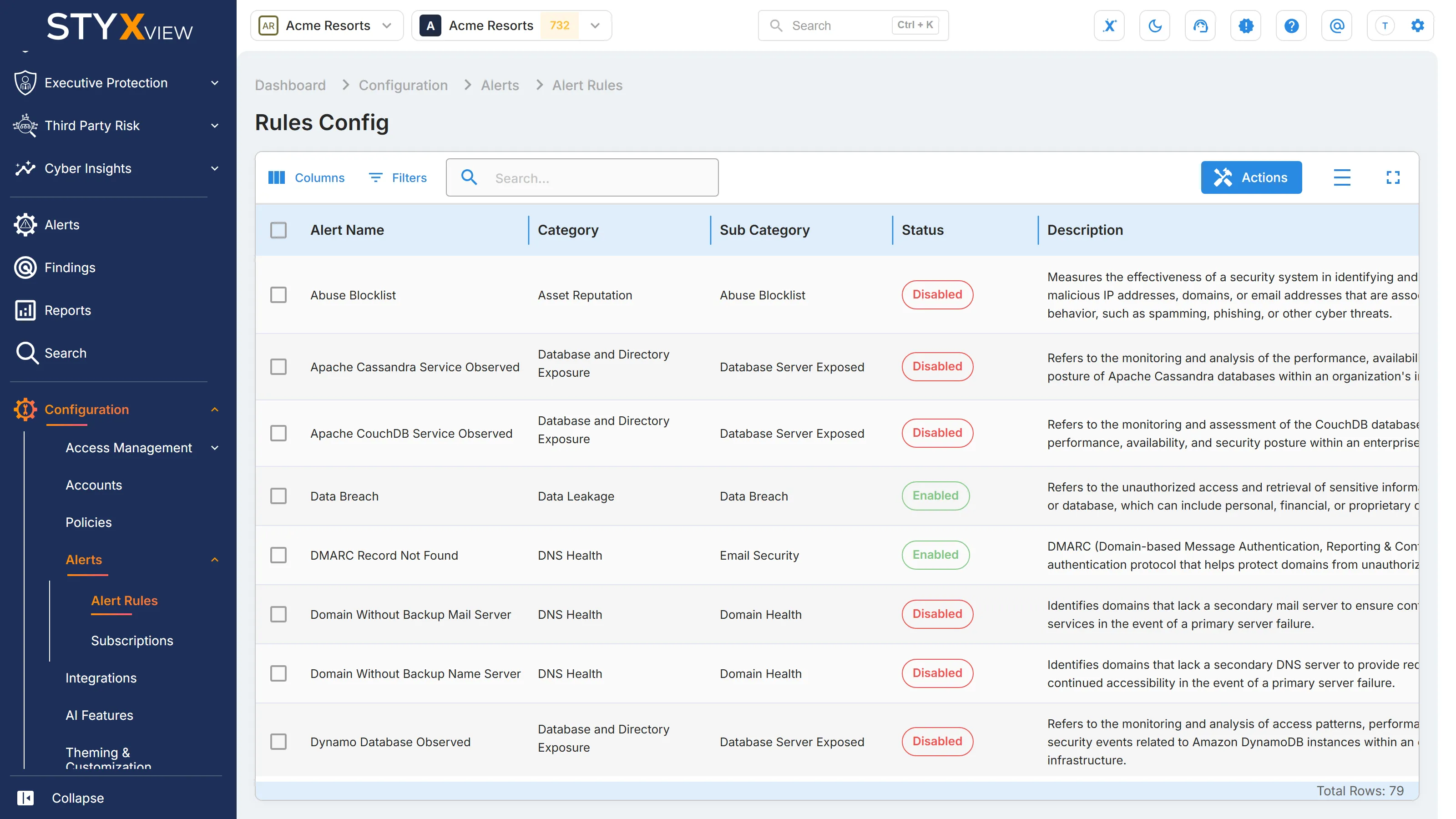Toggle table density lines icon
The width and height of the screenshot is (1456, 819).
(1341, 177)
